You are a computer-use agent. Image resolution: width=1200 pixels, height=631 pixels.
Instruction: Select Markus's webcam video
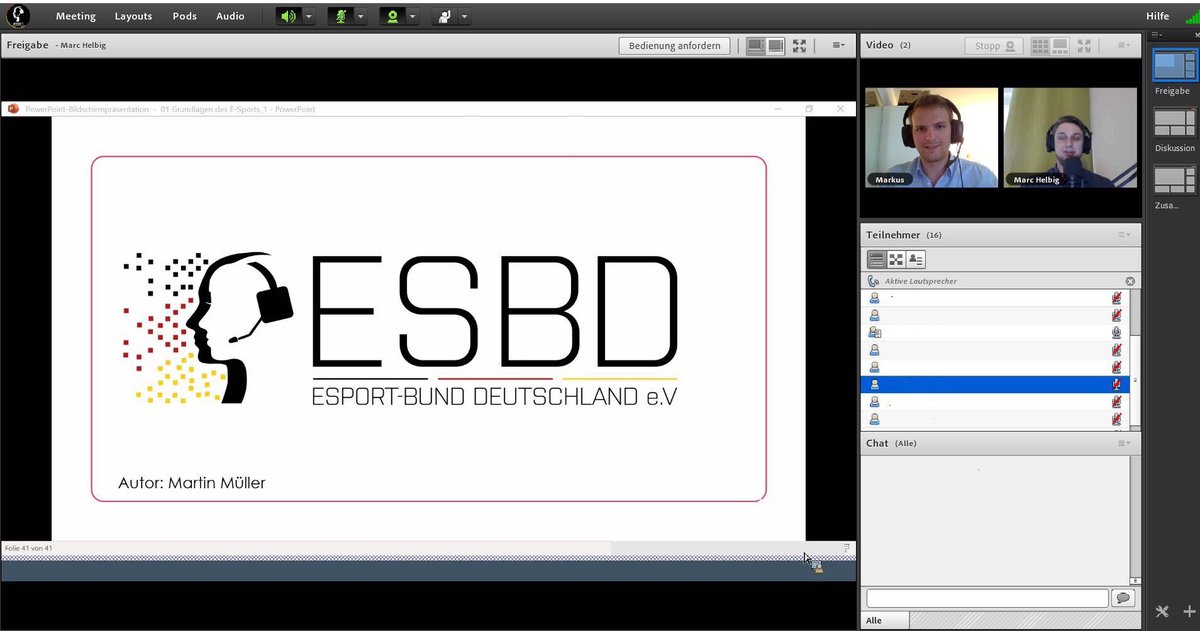932,137
